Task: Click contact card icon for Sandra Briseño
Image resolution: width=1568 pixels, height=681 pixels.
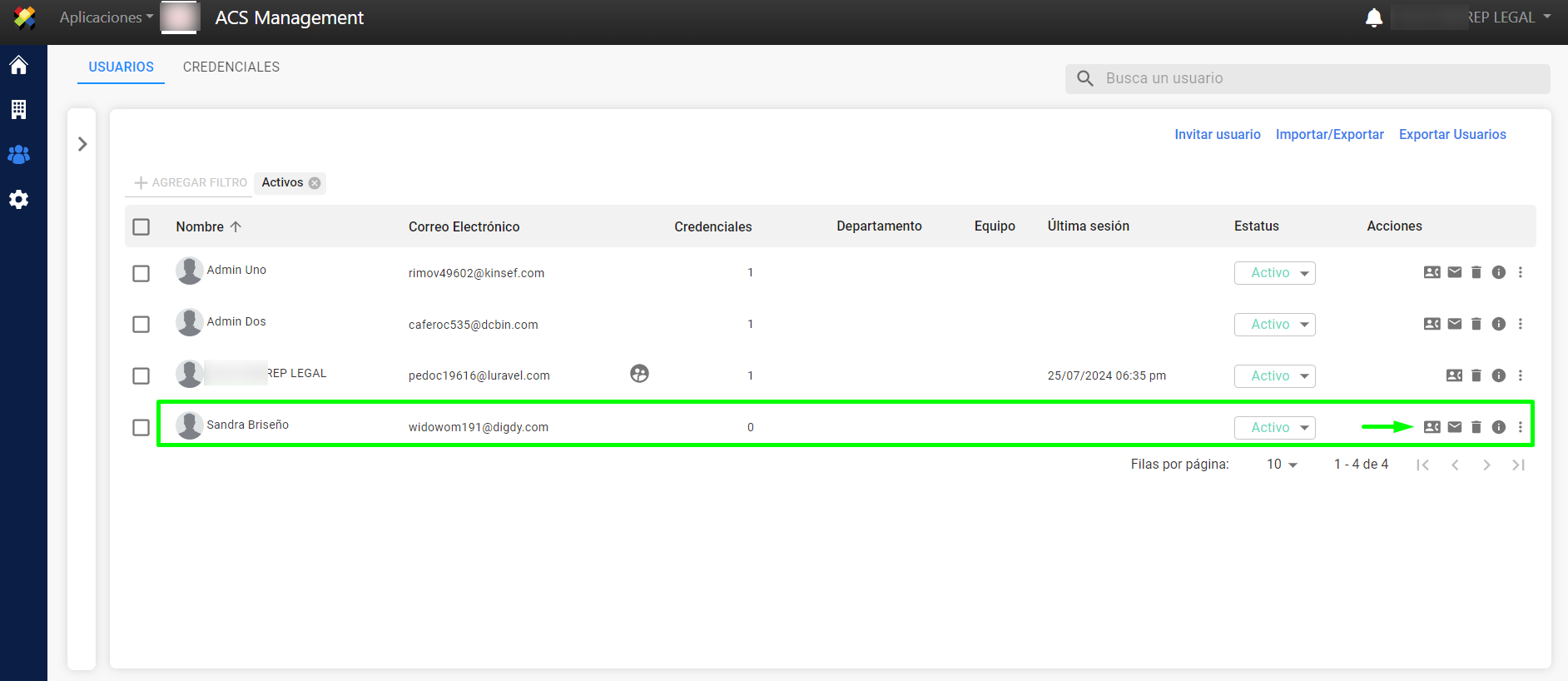Action: [1432, 427]
